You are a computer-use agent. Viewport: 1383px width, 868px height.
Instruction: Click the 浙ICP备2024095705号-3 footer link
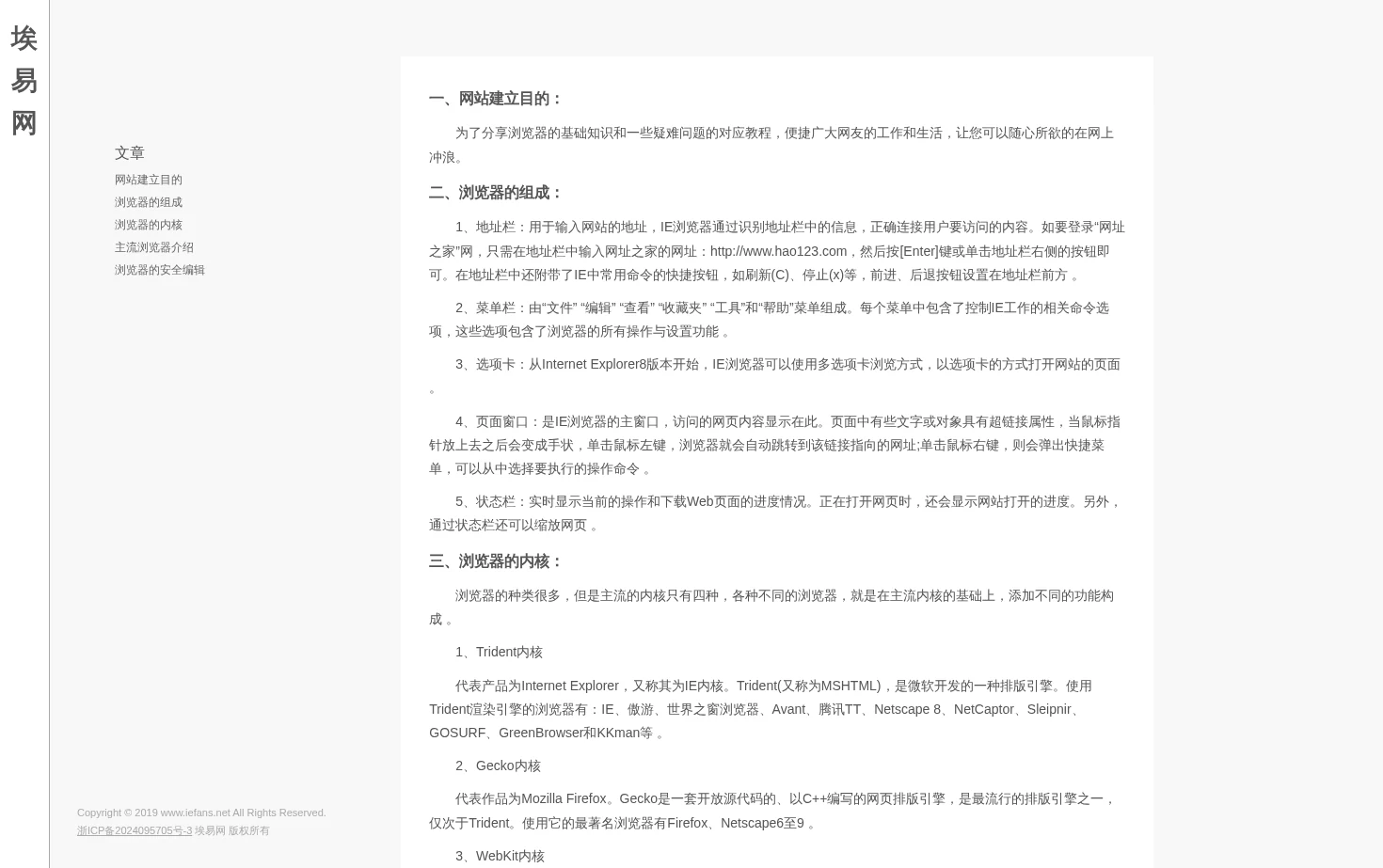(x=135, y=830)
